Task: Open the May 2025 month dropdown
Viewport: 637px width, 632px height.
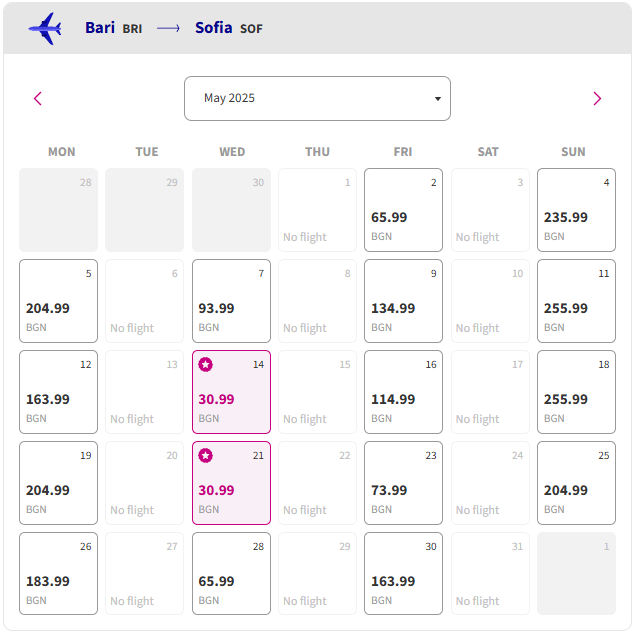Action: 317,98
